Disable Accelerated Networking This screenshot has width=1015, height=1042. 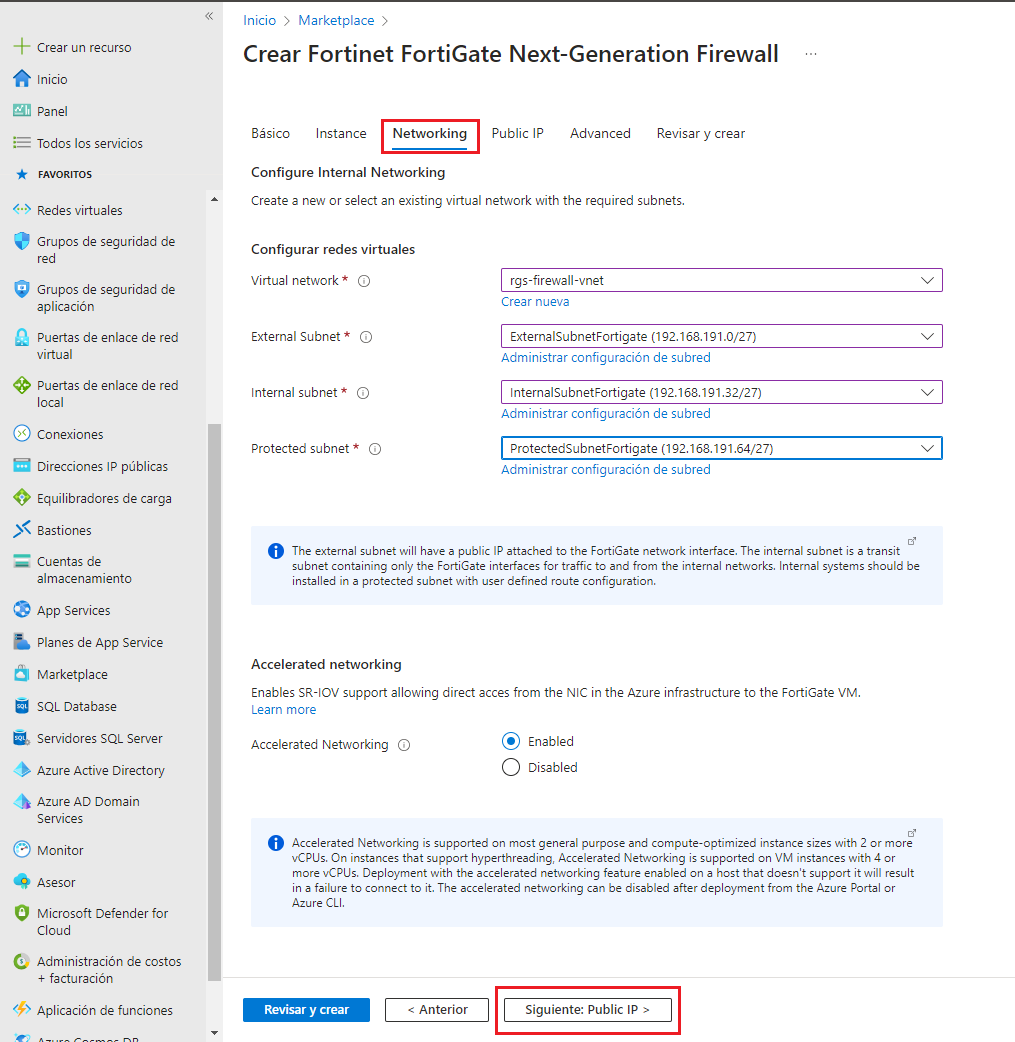[x=512, y=767]
